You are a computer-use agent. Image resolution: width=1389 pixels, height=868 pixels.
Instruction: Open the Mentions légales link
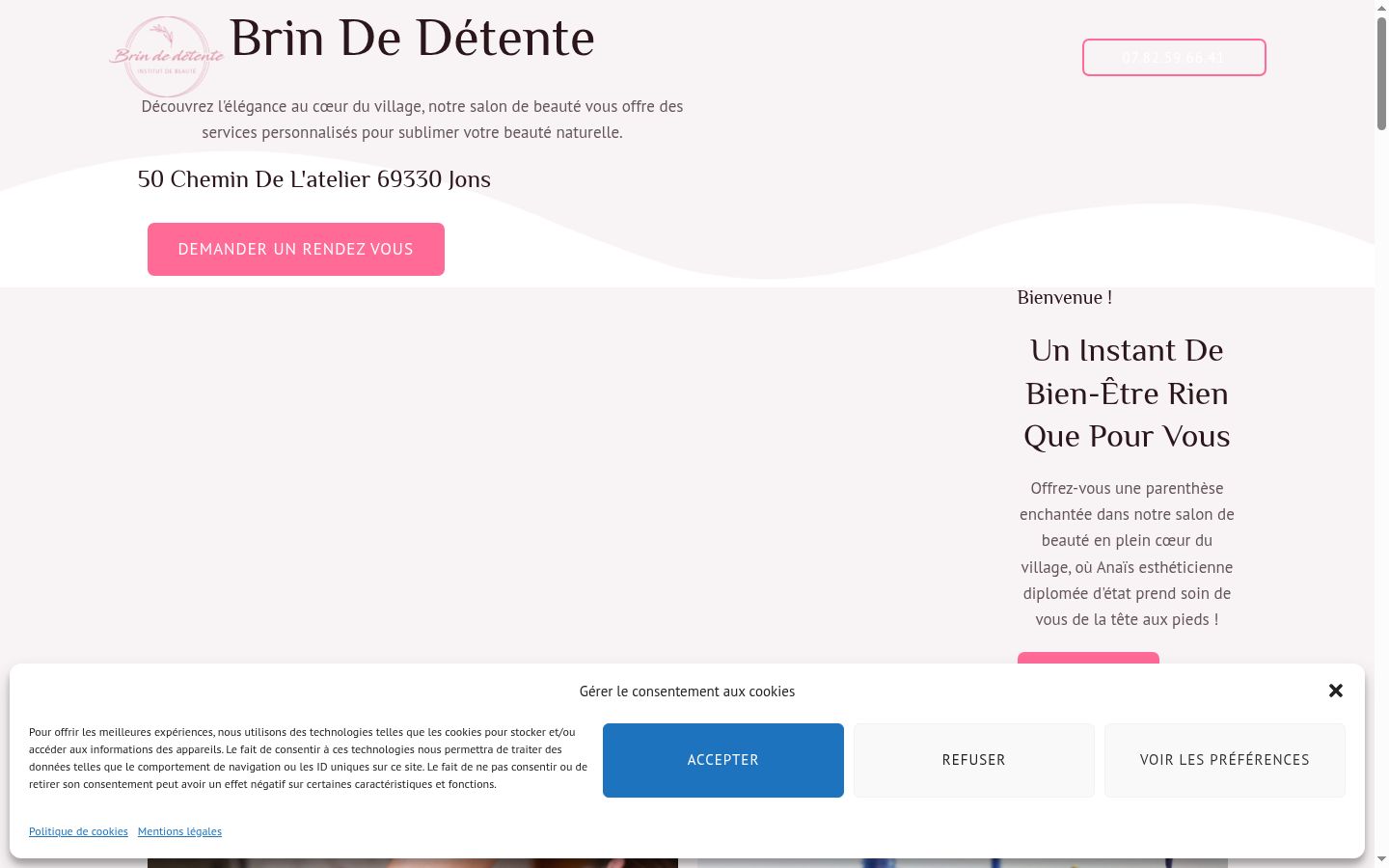[179, 831]
